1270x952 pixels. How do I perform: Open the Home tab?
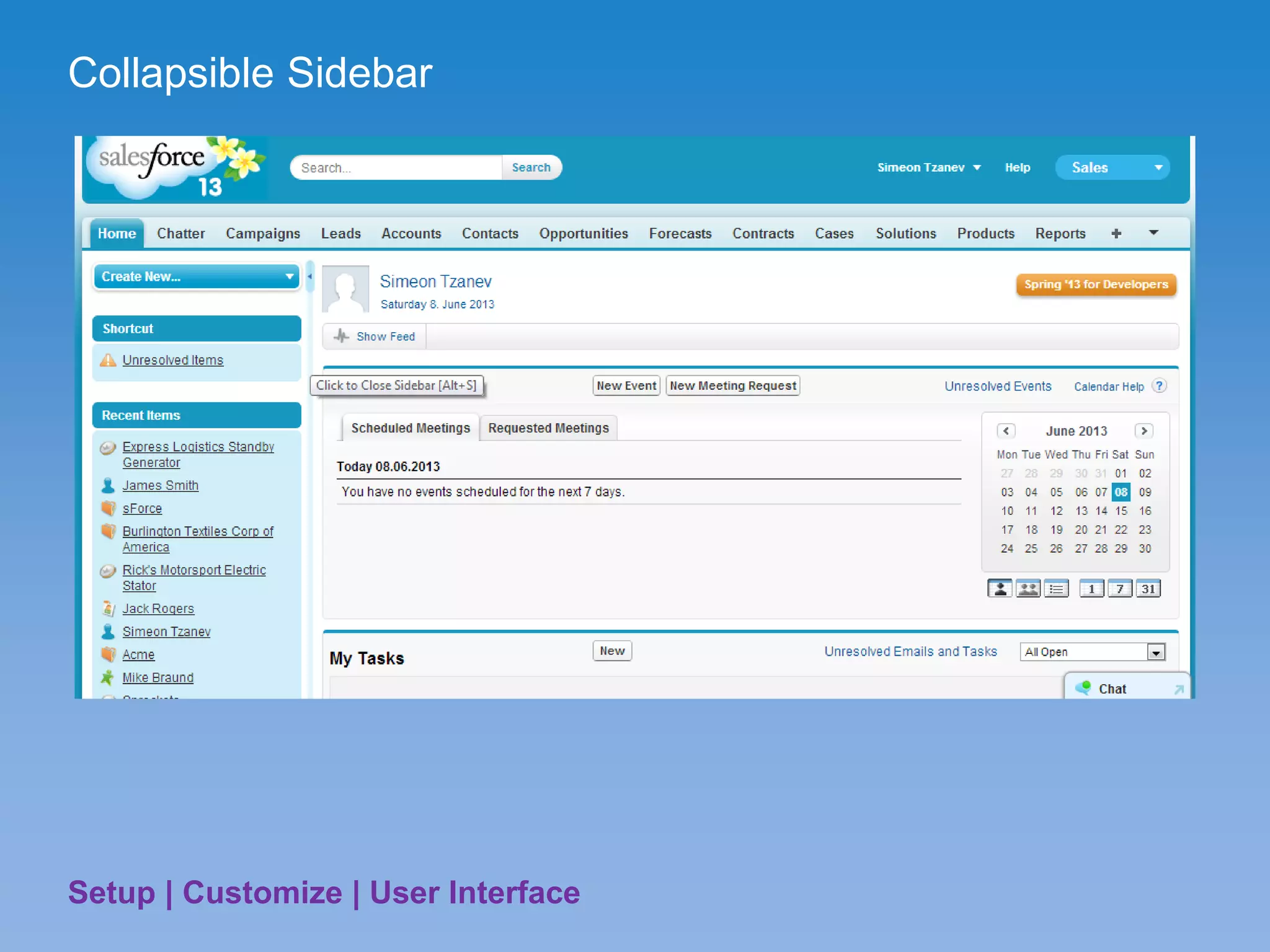click(x=117, y=234)
